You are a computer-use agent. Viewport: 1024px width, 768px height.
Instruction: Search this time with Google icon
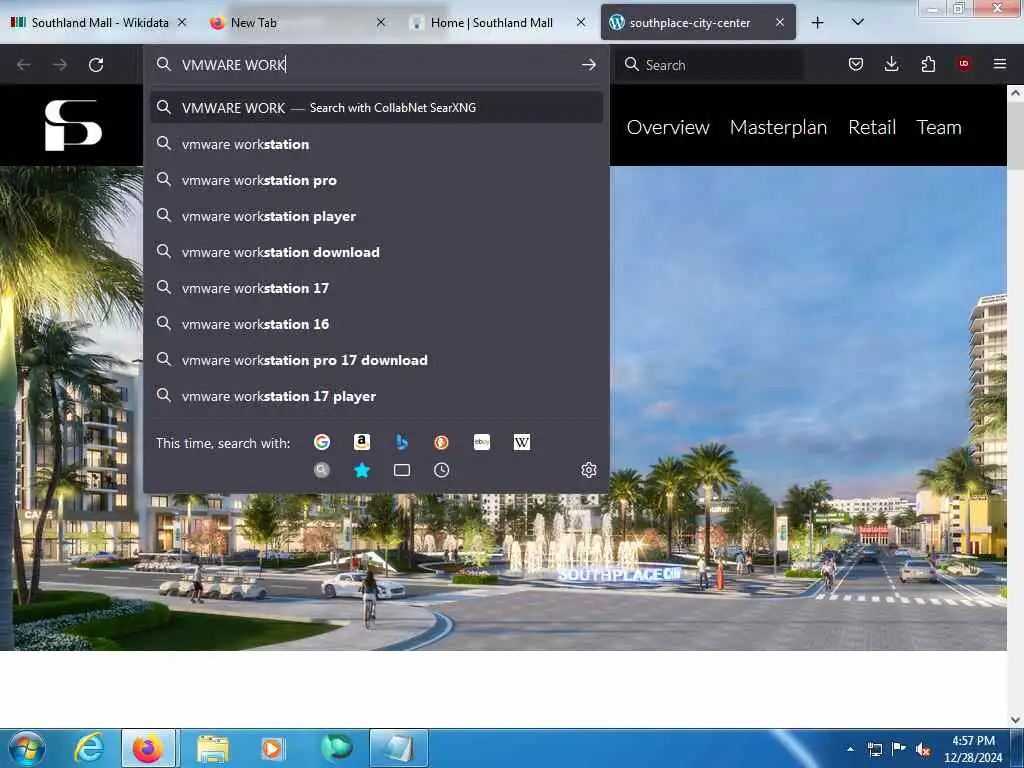tap(322, 442)
